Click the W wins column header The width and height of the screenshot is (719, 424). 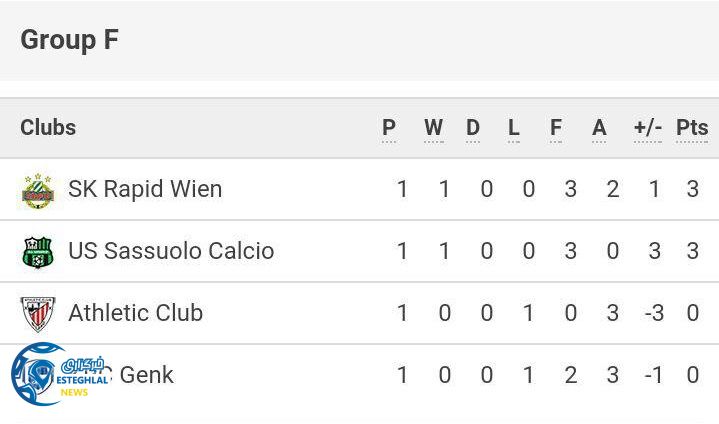(x=433, y=128)
